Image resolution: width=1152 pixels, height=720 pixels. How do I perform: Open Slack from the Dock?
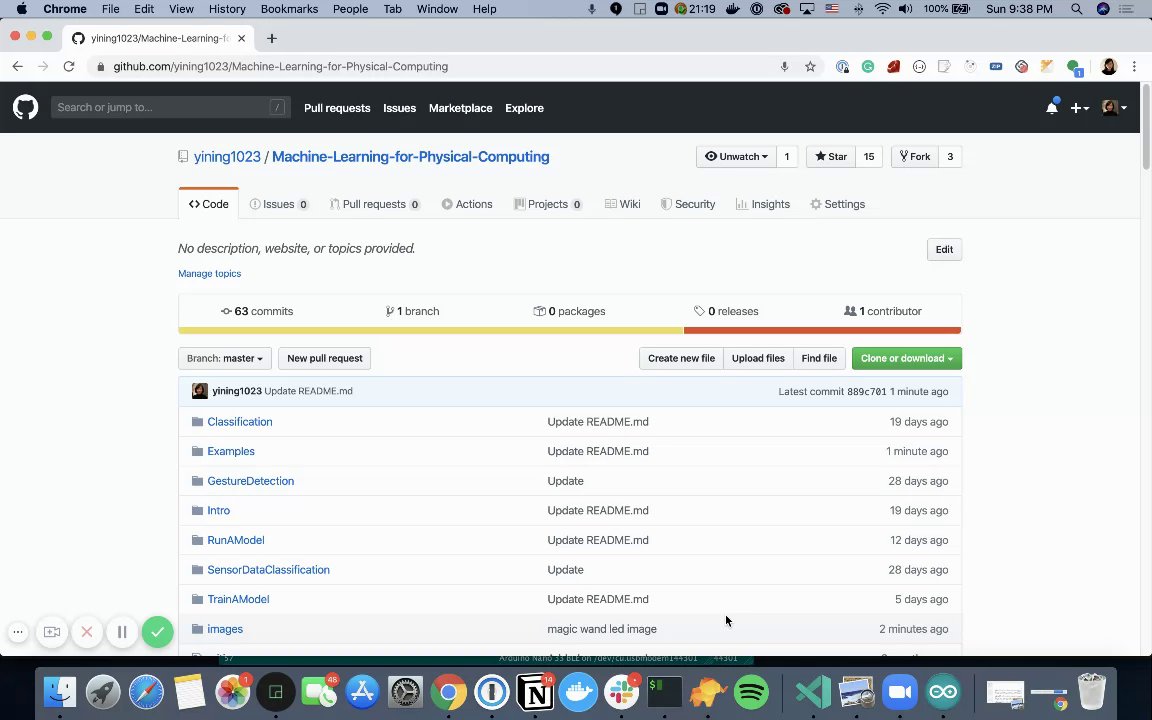click(622, 691)
